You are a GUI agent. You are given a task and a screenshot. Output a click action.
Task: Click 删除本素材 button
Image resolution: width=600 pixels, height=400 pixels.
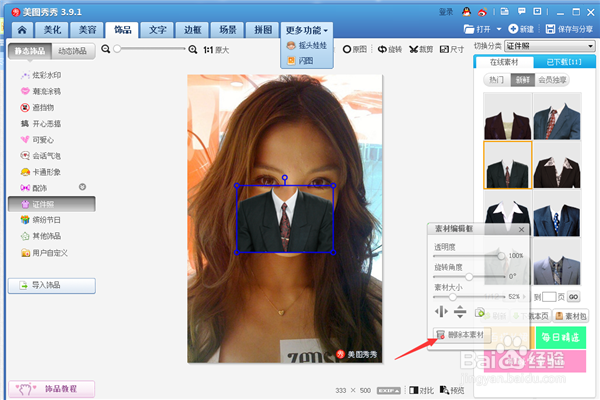(461, 335)
